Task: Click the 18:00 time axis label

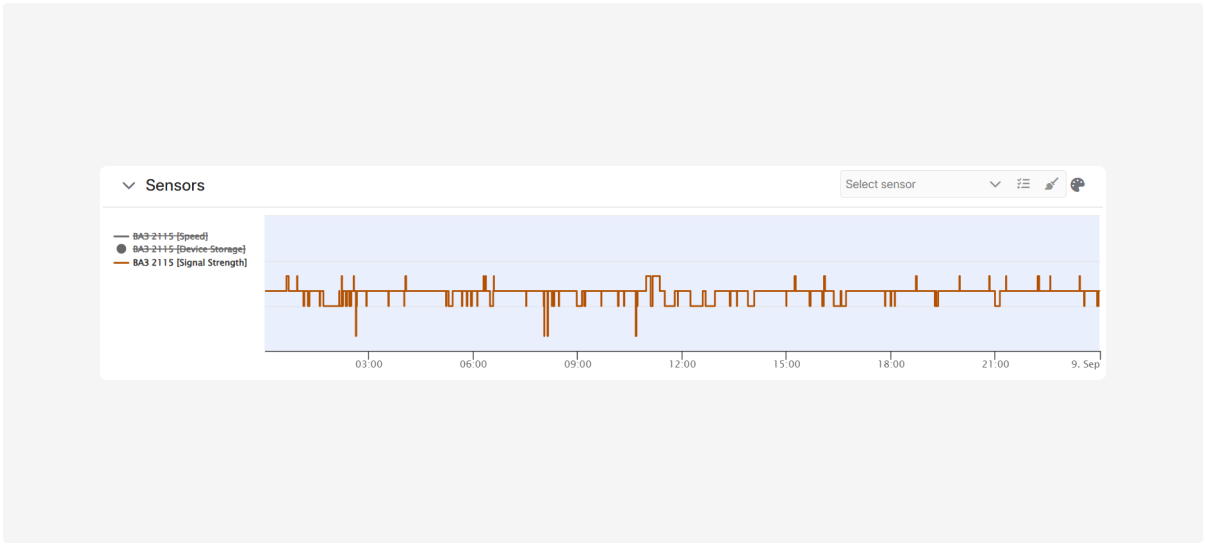Action: tap(891, 364)
